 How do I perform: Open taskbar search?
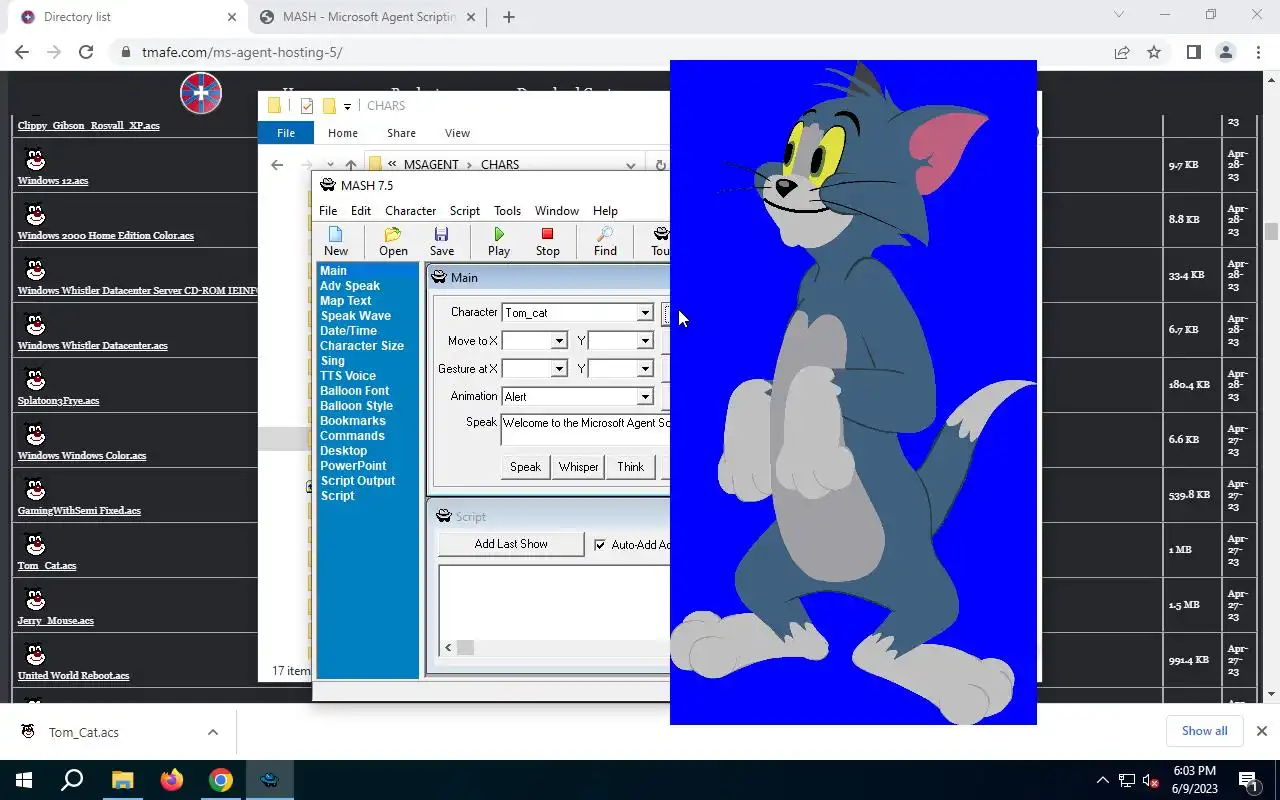tap(72, 780)
